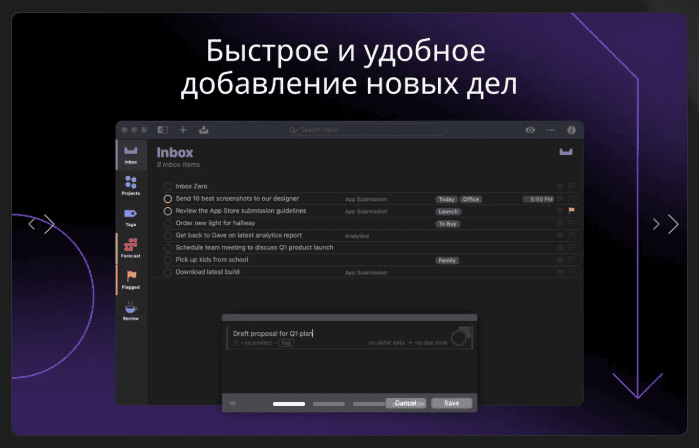Image resolution: width=699 pixels, height=448 pixels.
Task: Open the note for 'Order new light for hallway'
Action: (x=560, y=223)
